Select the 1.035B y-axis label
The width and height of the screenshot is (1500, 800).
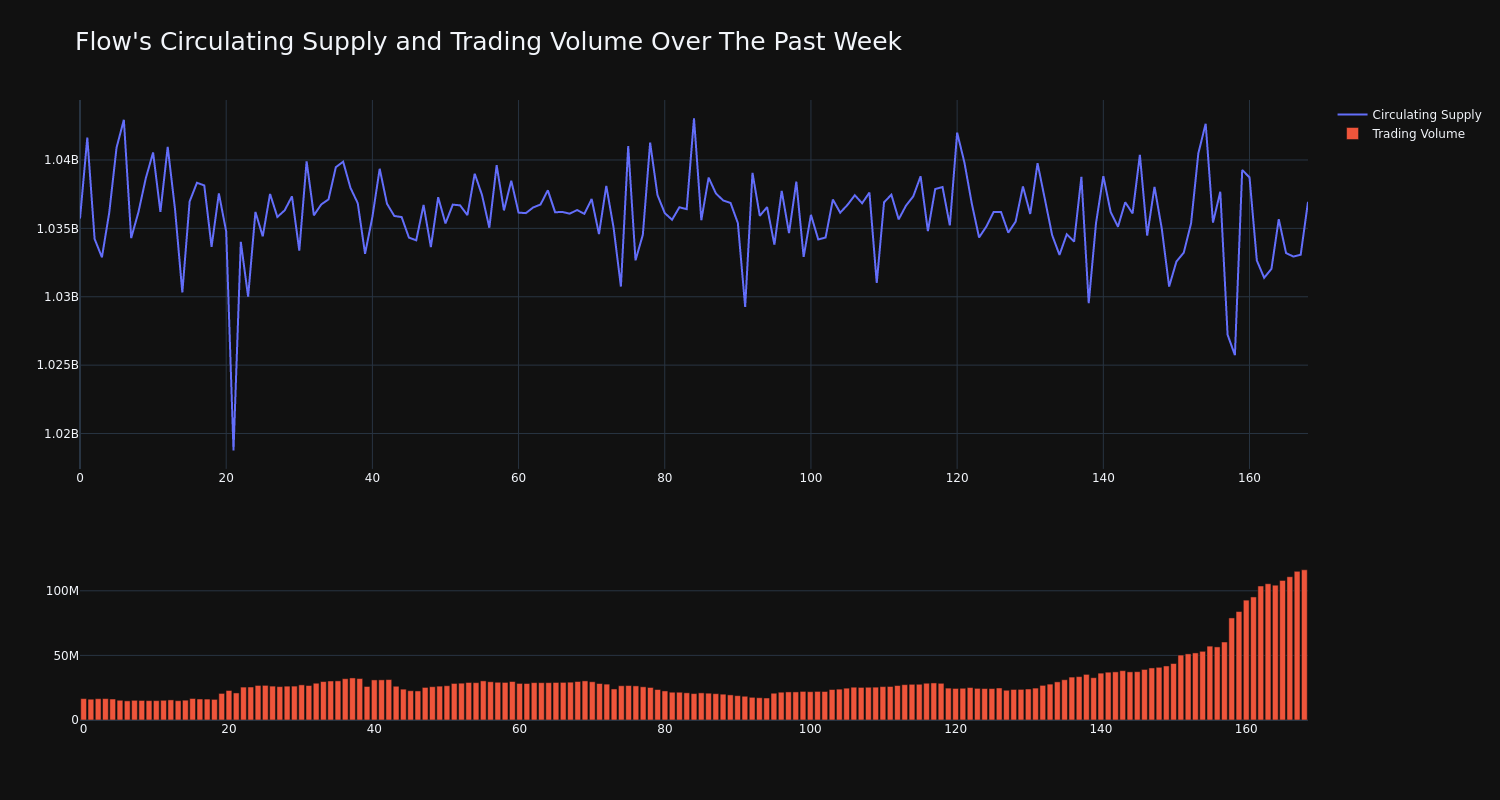[x=57, y=229]
